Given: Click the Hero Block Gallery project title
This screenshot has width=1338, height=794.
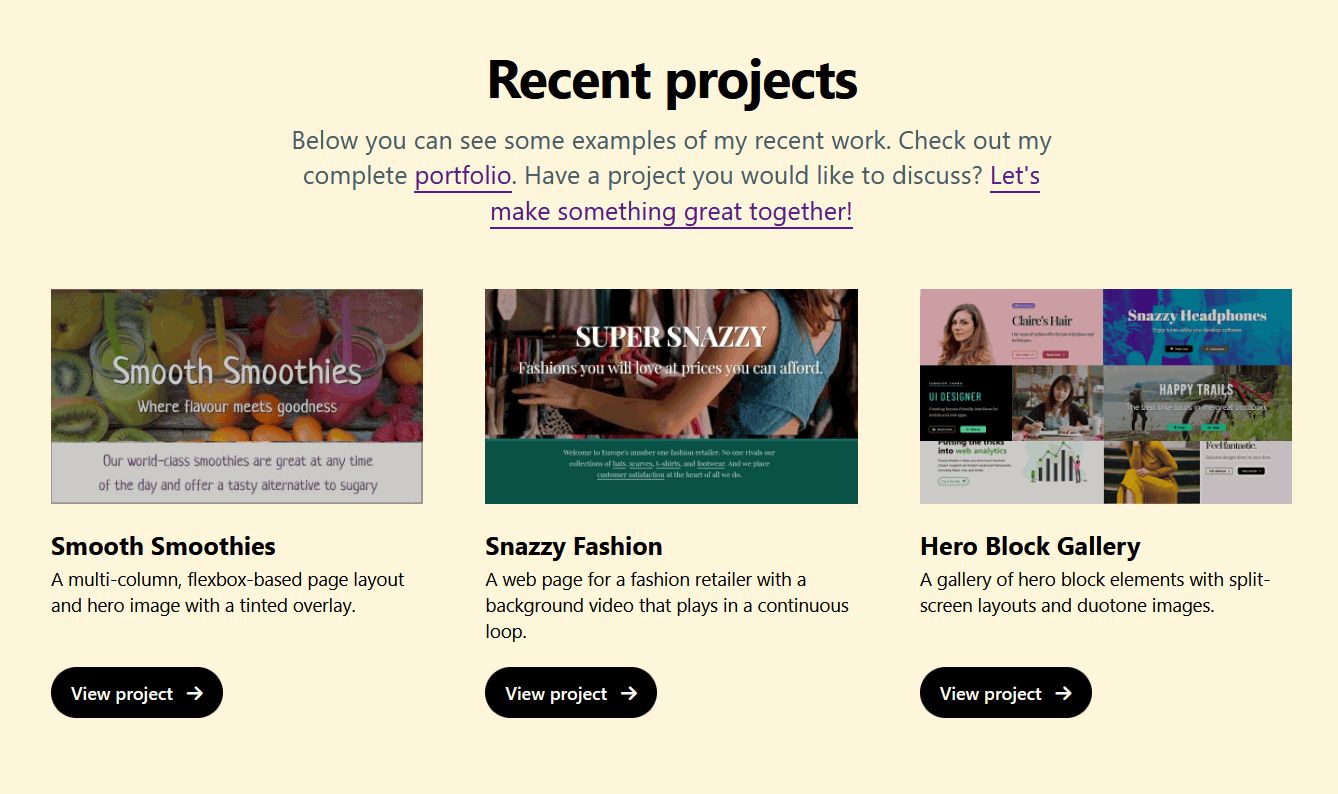Looking at the screenshot, I should (x=1030, y=546).
